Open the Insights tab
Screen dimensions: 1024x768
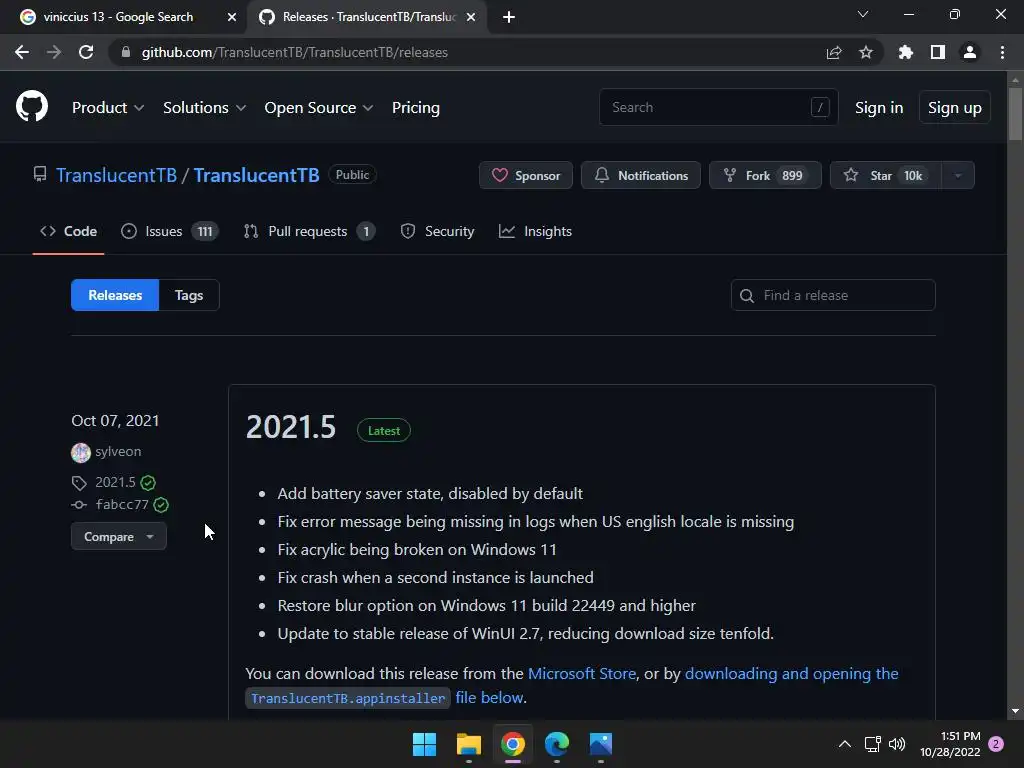click(x=536, y=231)
